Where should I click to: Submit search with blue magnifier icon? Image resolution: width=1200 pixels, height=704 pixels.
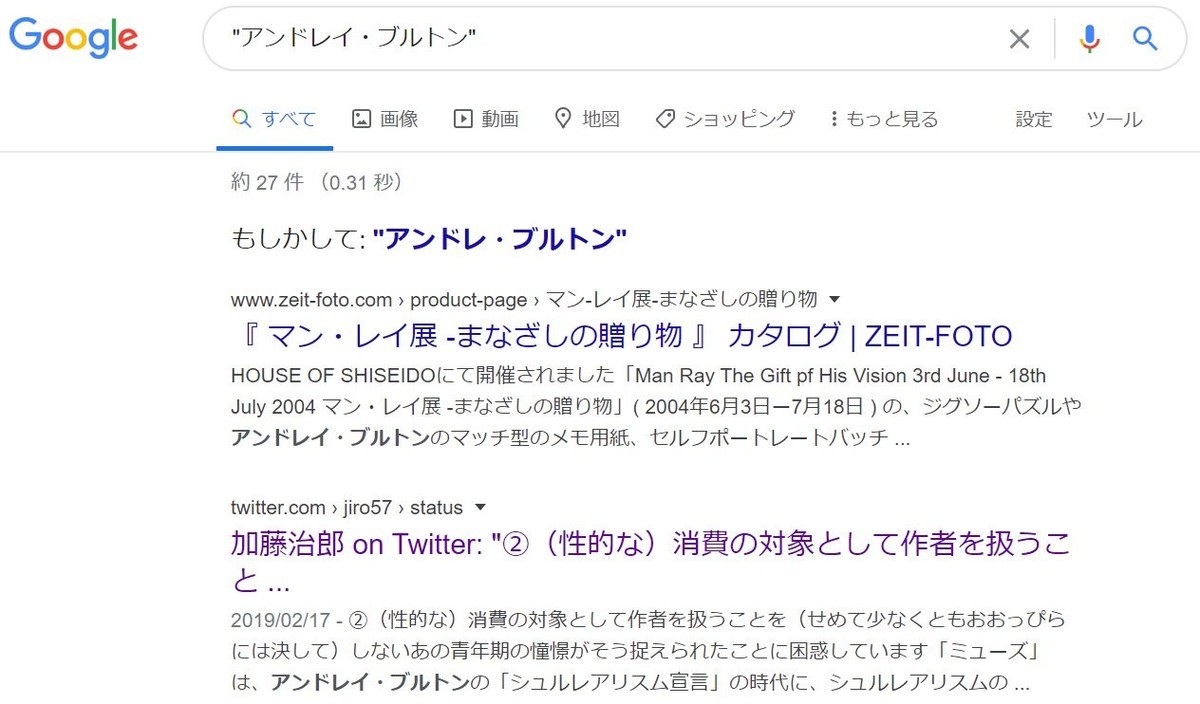(1145, 39)
